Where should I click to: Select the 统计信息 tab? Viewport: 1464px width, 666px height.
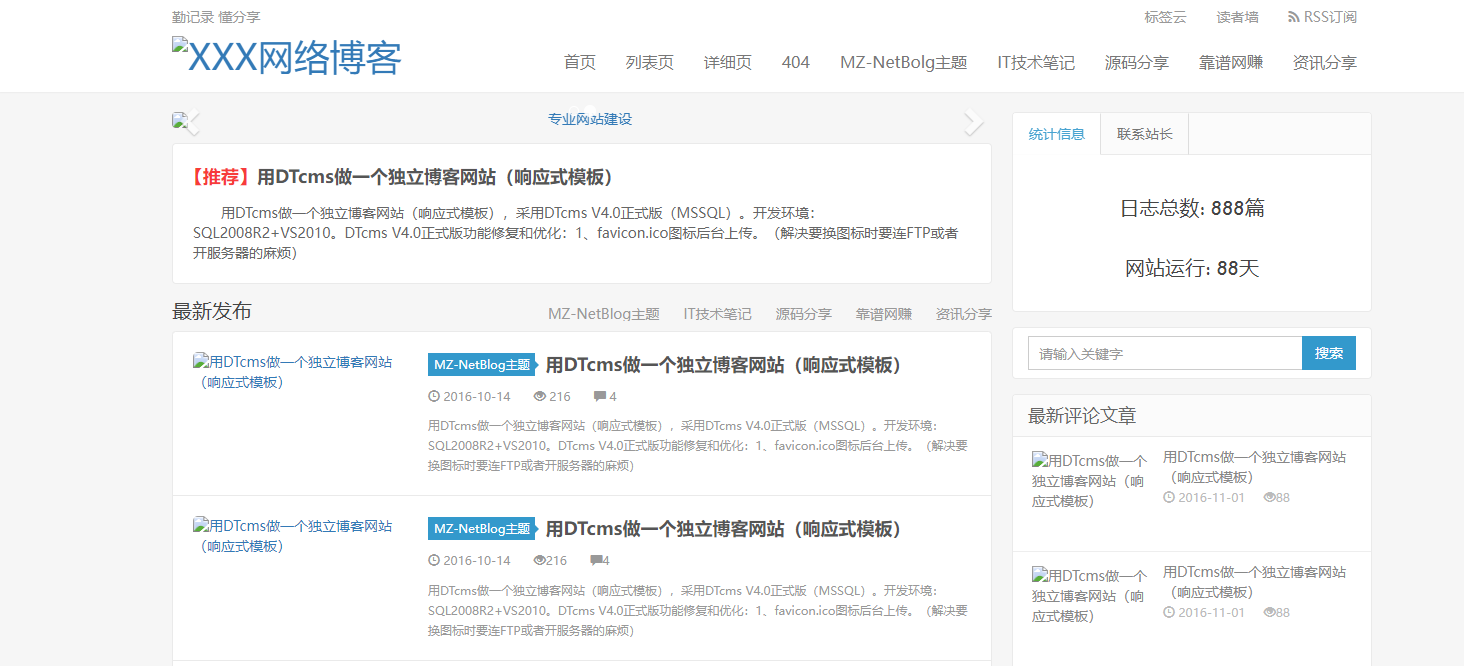click(x=1057, y=133)
